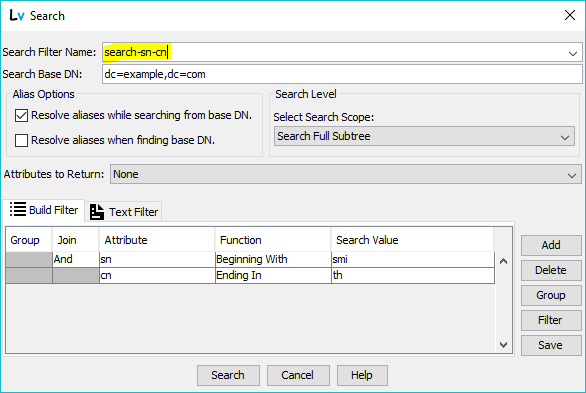Click the empty Group cell in the cn row
The height and width of the screenshot is (393, 586).
29,275
